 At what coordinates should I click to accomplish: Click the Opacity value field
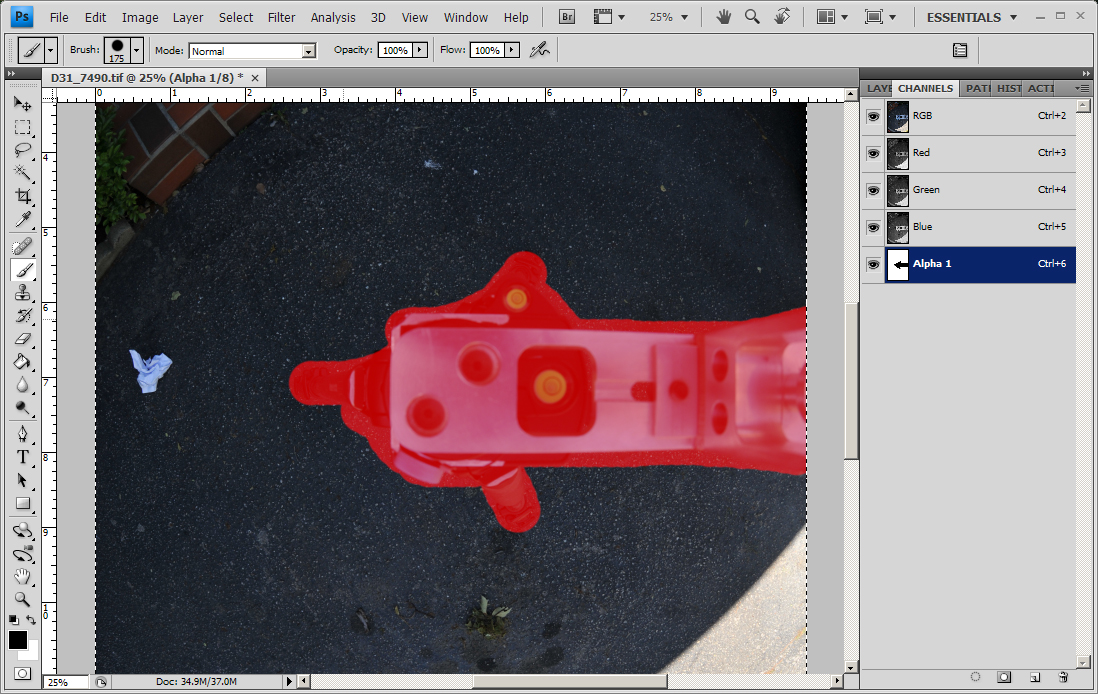(396, 50)
